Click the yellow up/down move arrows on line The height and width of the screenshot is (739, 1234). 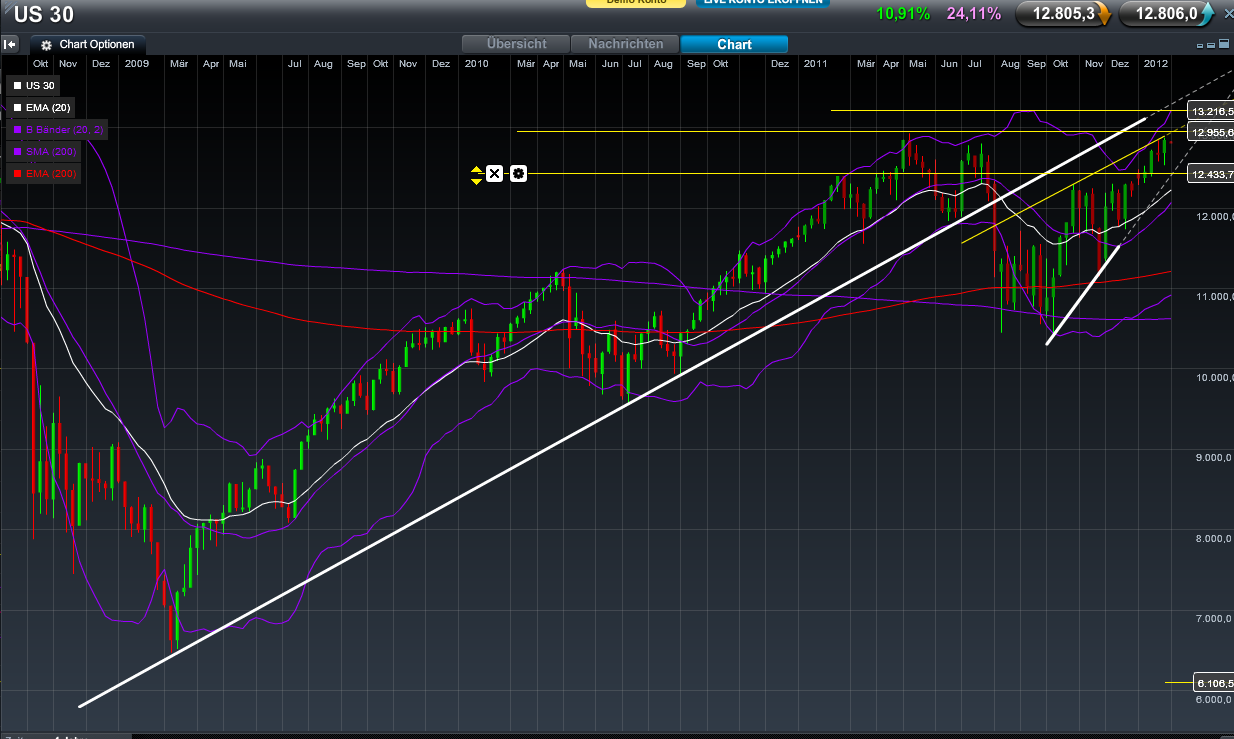(x=476, y=174)
